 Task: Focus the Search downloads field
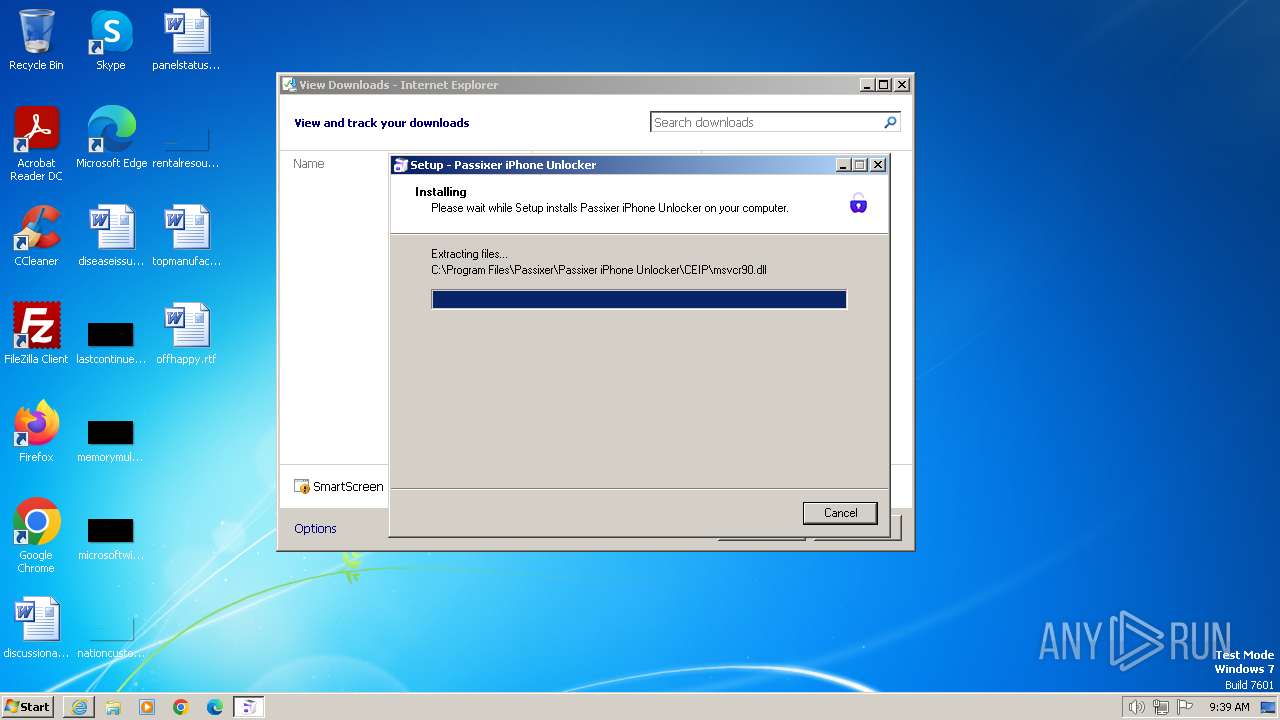[765, 122]
